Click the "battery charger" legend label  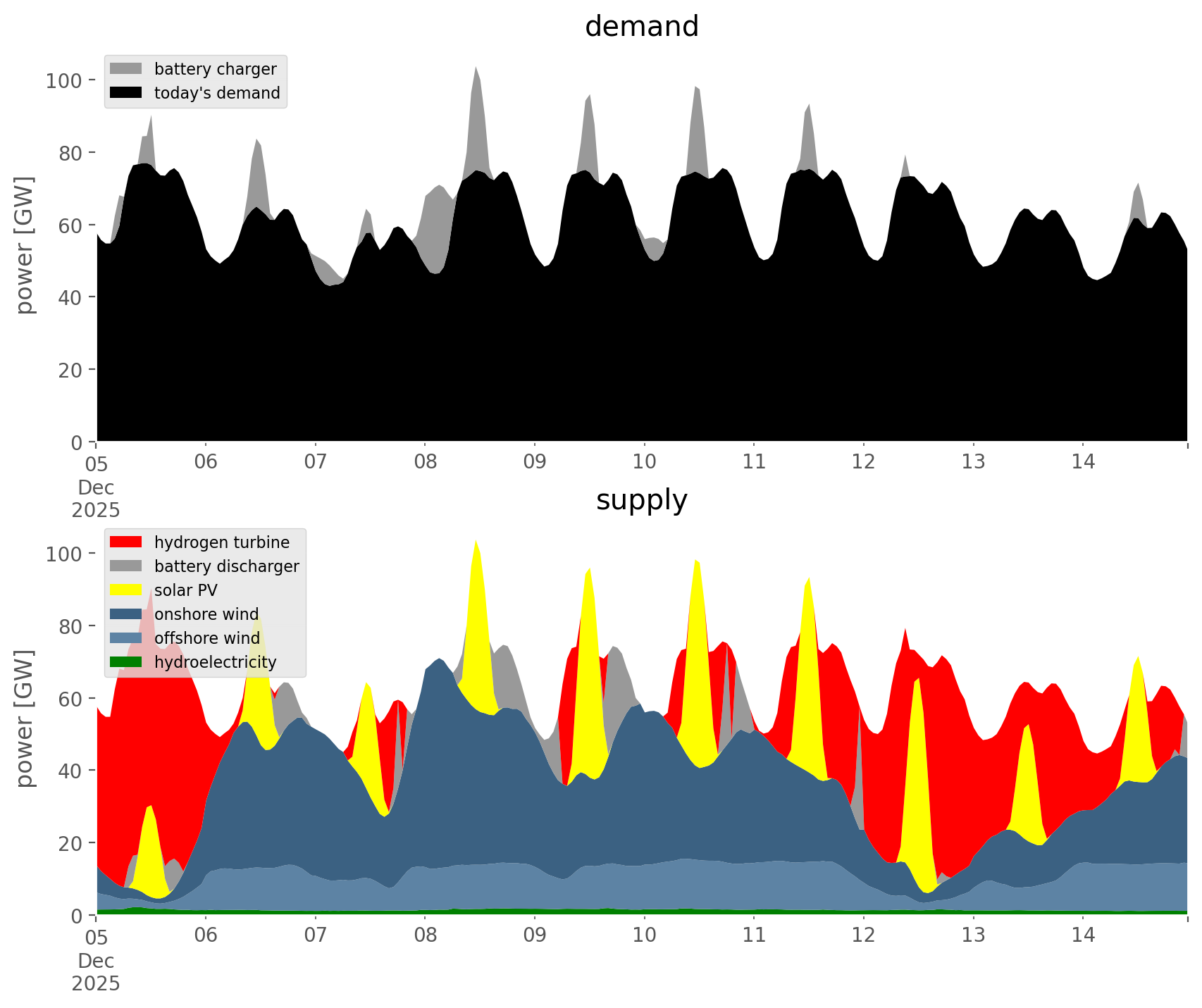coord(215,69)
